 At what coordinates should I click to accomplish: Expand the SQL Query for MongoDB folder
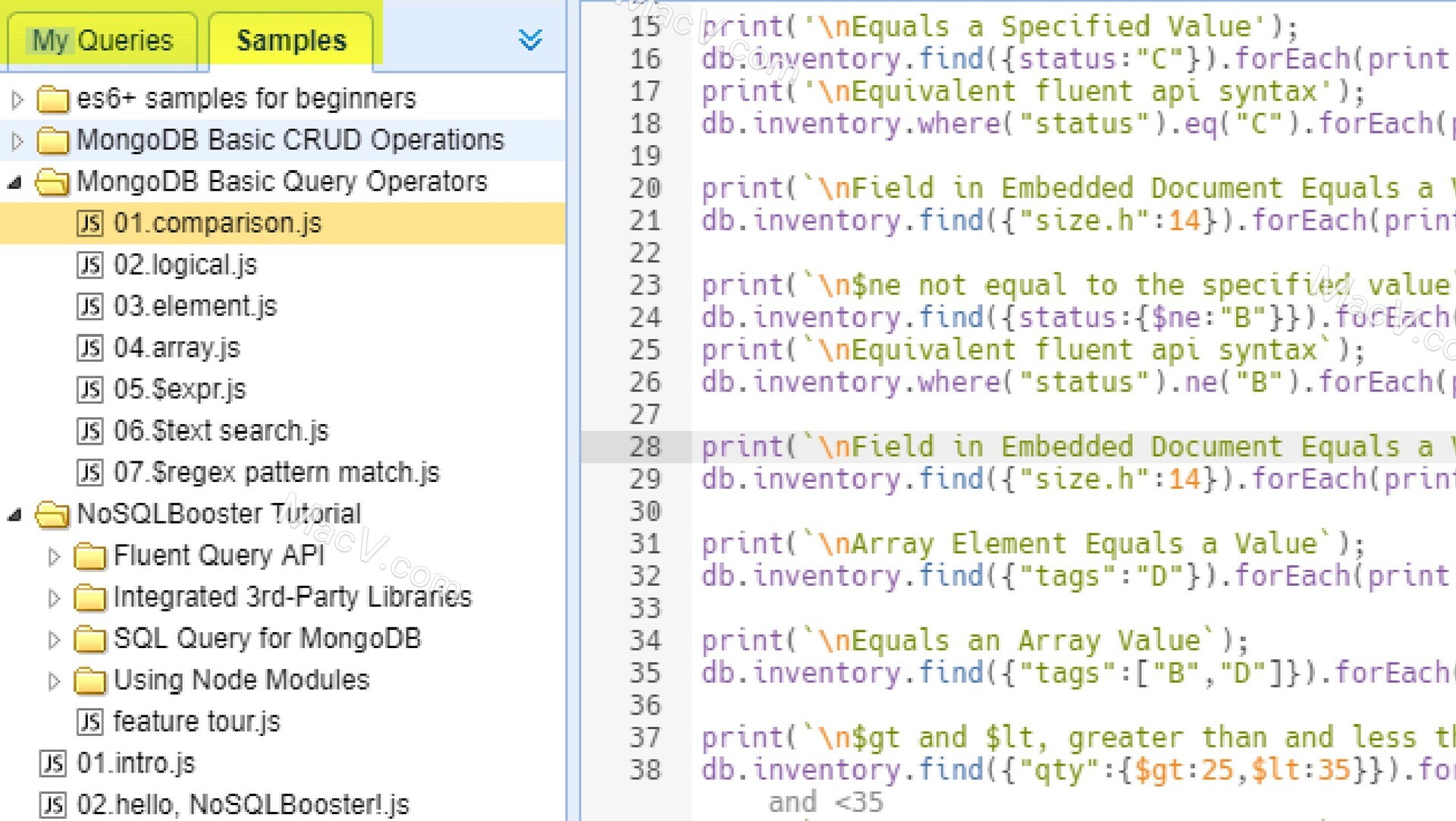(54, 640)
